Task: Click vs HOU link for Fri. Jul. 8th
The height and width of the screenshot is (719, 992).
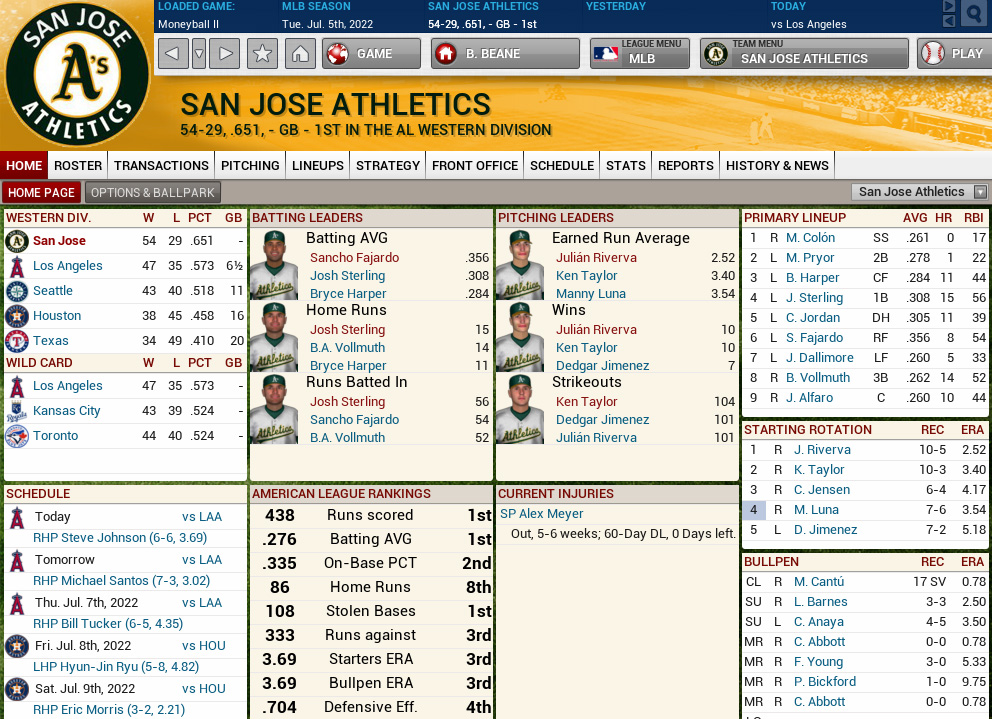Action: (x=204, y=646)
